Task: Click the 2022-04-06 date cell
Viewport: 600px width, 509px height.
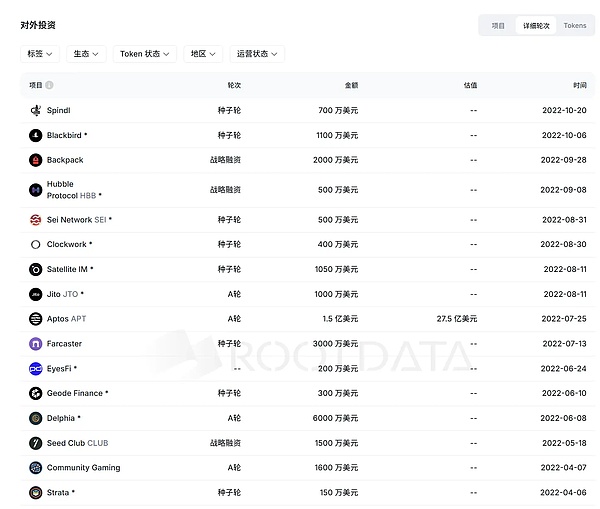Action: pos(563,493)
